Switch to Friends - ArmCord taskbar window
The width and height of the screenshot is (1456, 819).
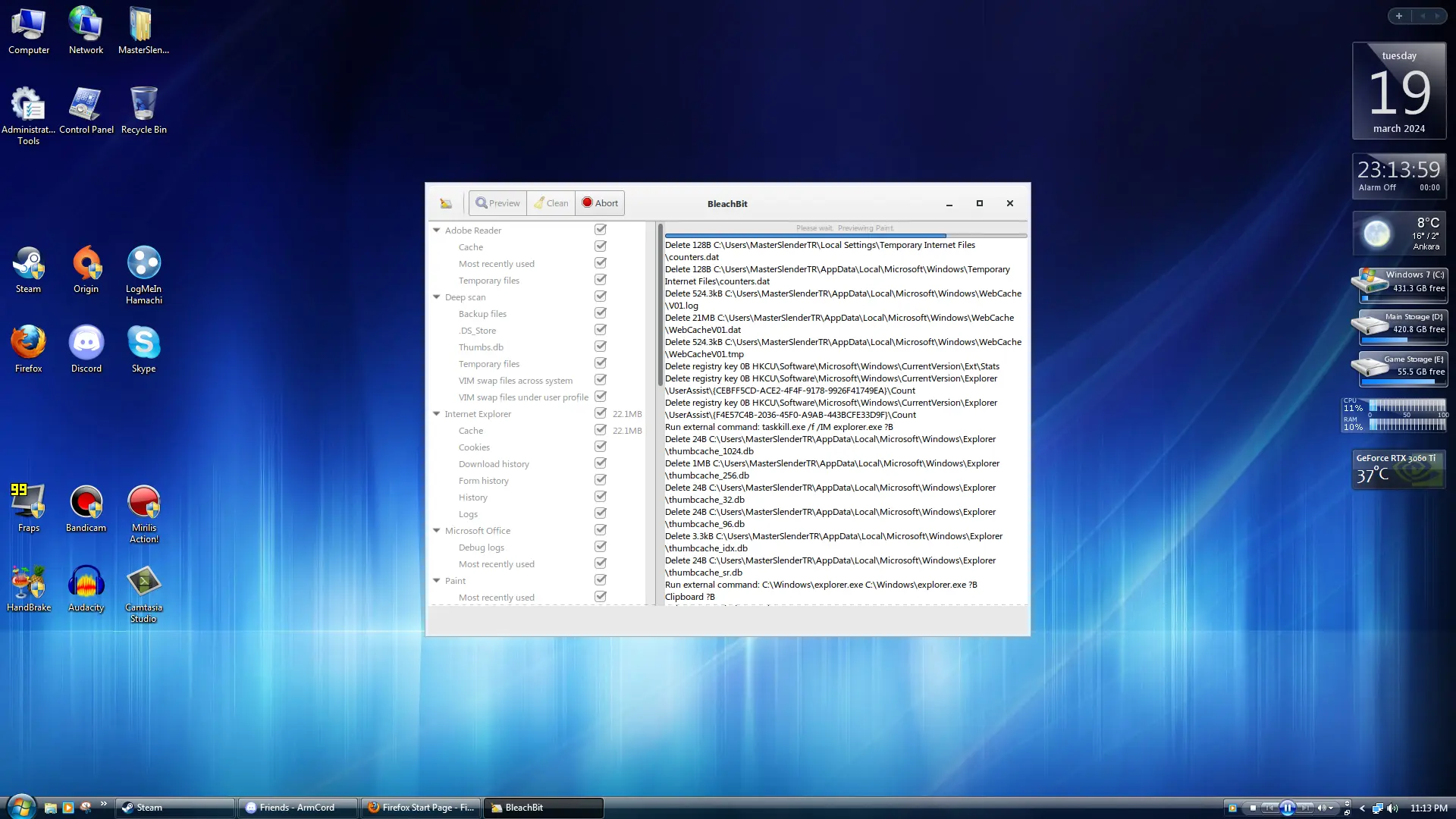tap(297, 808)
